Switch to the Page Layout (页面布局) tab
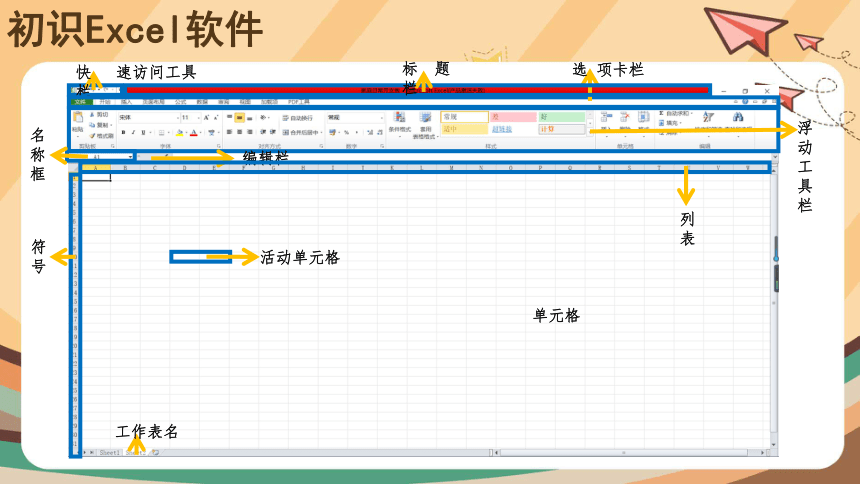Image resolution: width=860 pixels, height=484 pixels. point(154,102)
